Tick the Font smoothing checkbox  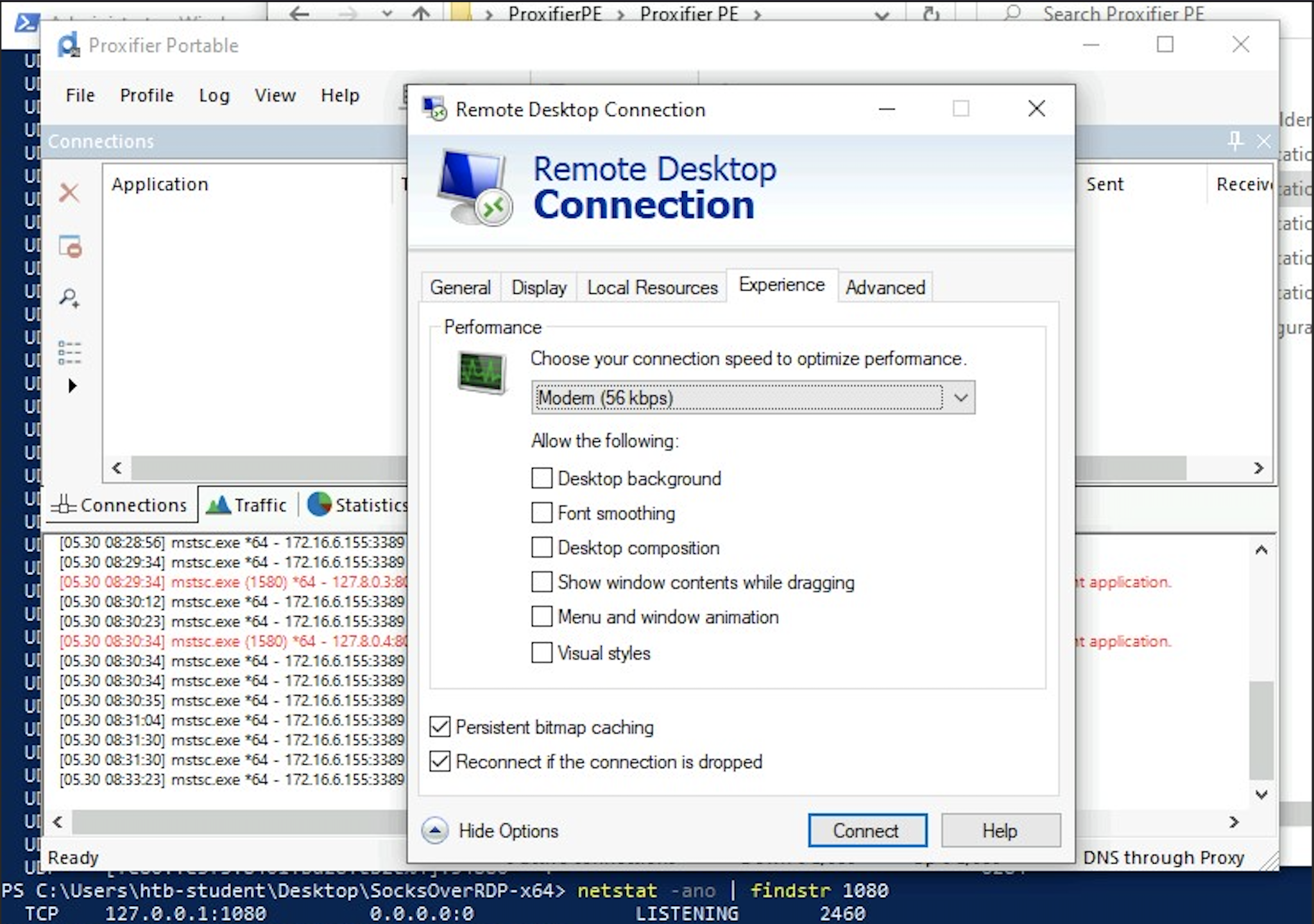[542, 513]
